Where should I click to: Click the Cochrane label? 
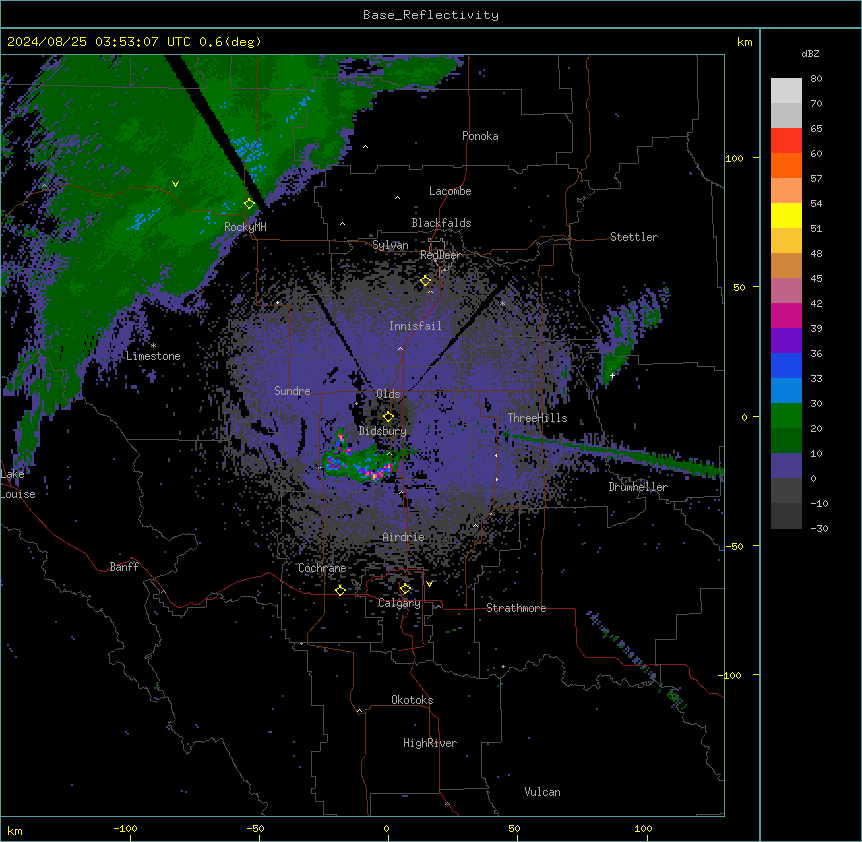click(322, 568)
